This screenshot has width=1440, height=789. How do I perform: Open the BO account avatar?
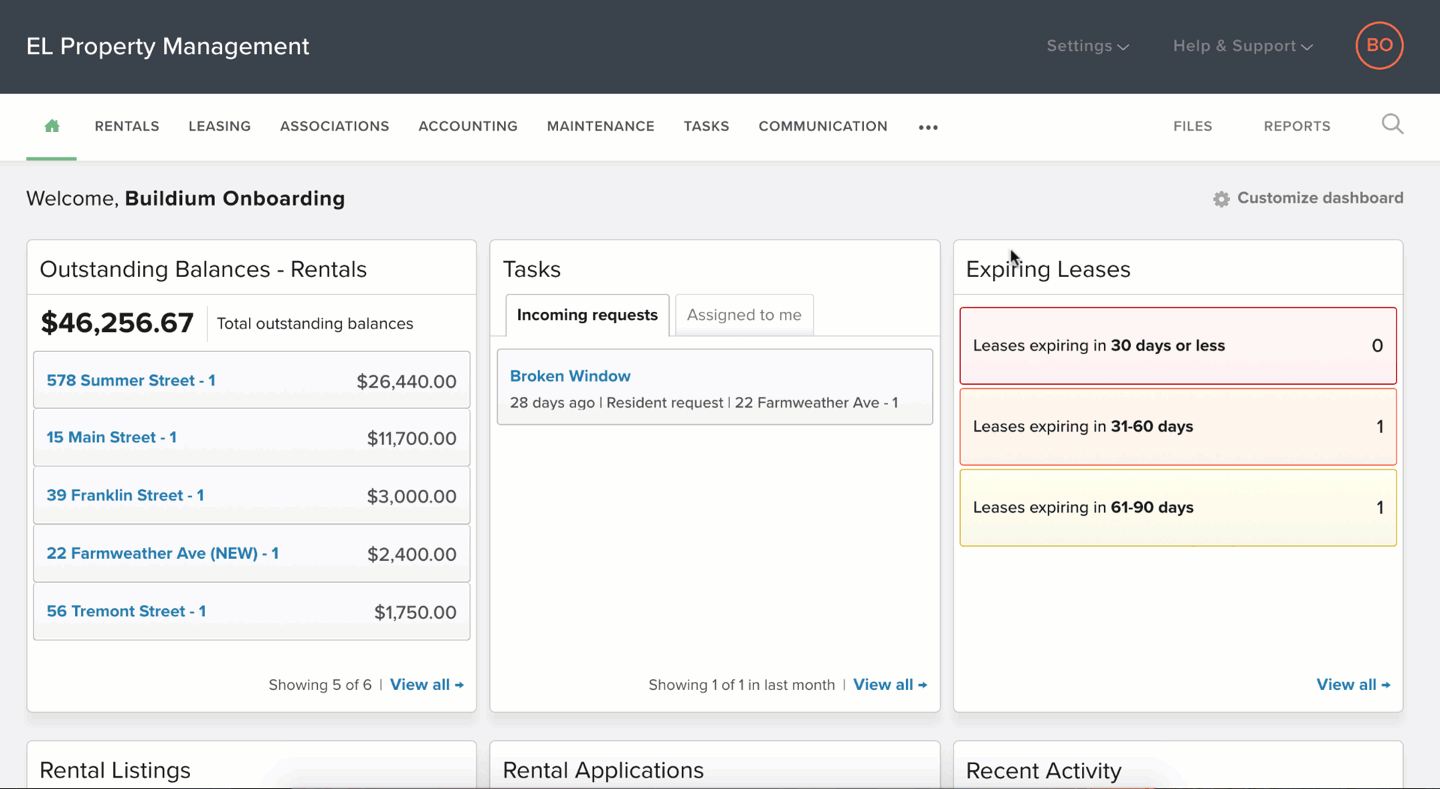coord(1379,45)
